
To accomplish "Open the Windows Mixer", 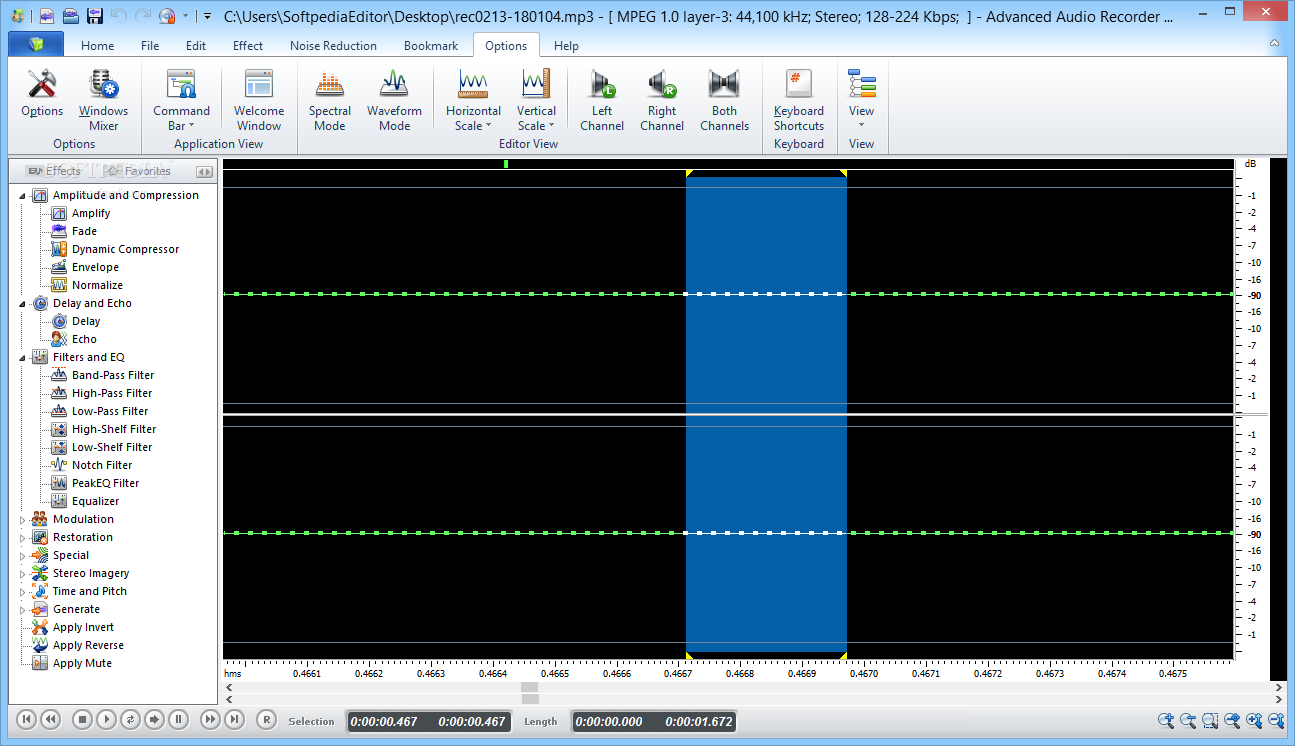I will 103,100.
